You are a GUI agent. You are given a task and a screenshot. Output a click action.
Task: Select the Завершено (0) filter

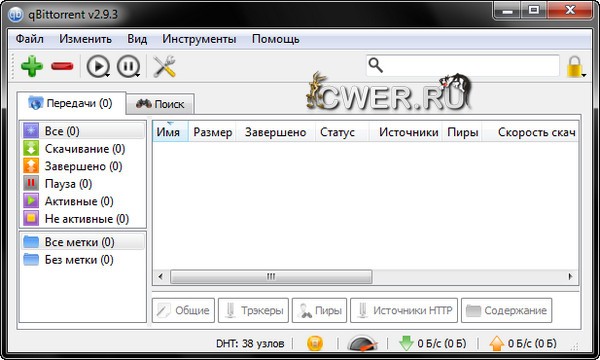tap(83, 166)
